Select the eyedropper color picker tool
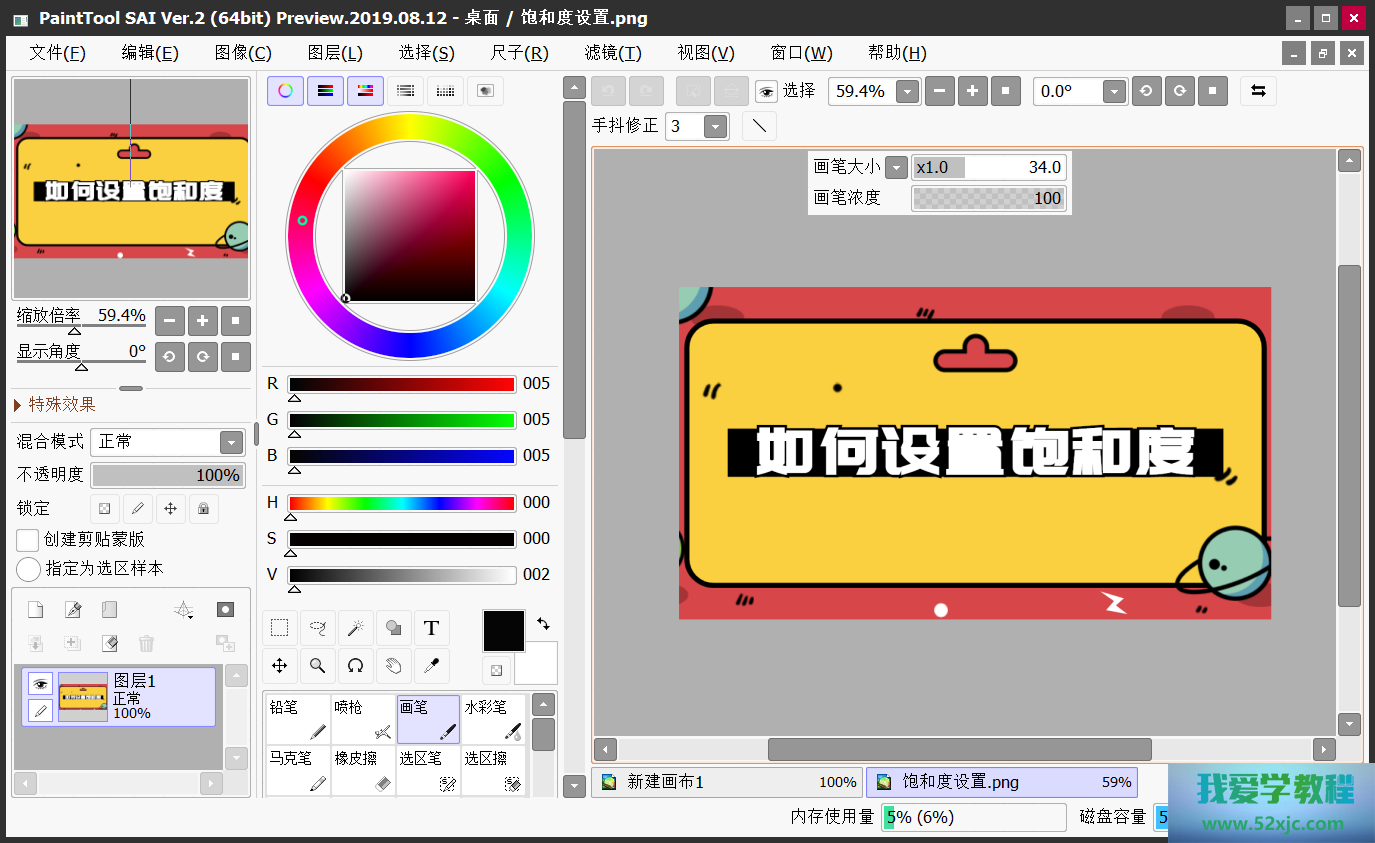Screen dimensions: 1375x843 pos(431,665)
